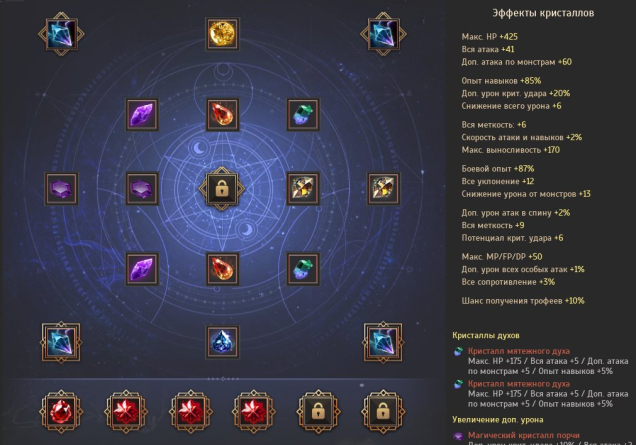Open the locked slot in the circle's center
The width and height of the screenshot is (636, 445).
222,189
